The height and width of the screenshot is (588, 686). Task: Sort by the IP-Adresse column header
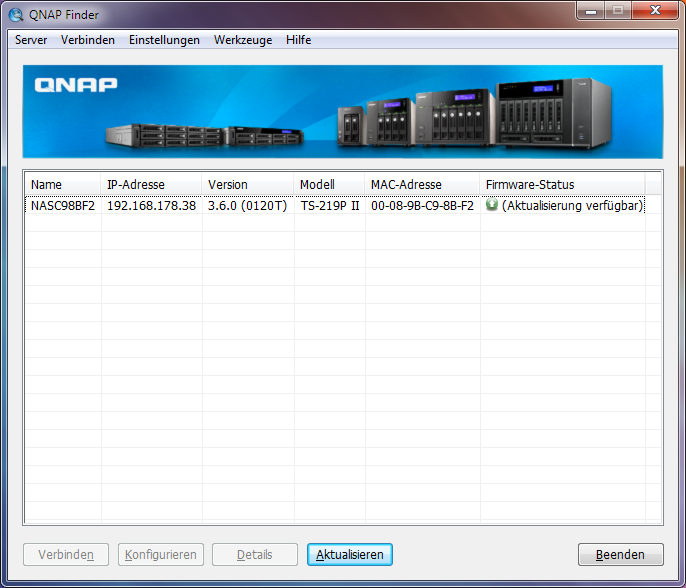point(151,184)
